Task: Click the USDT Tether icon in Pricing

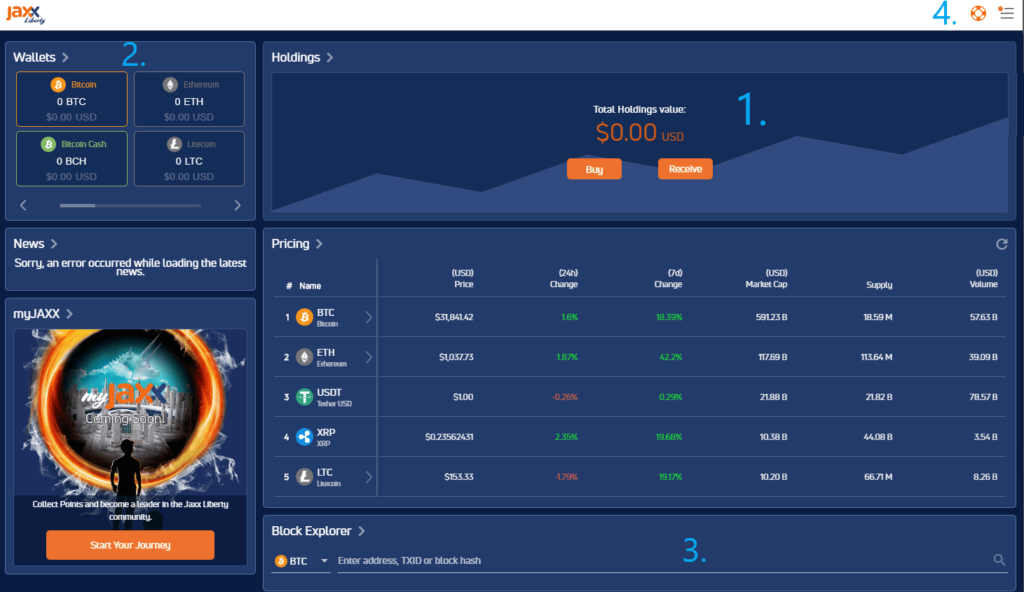Action: point(304,397)
